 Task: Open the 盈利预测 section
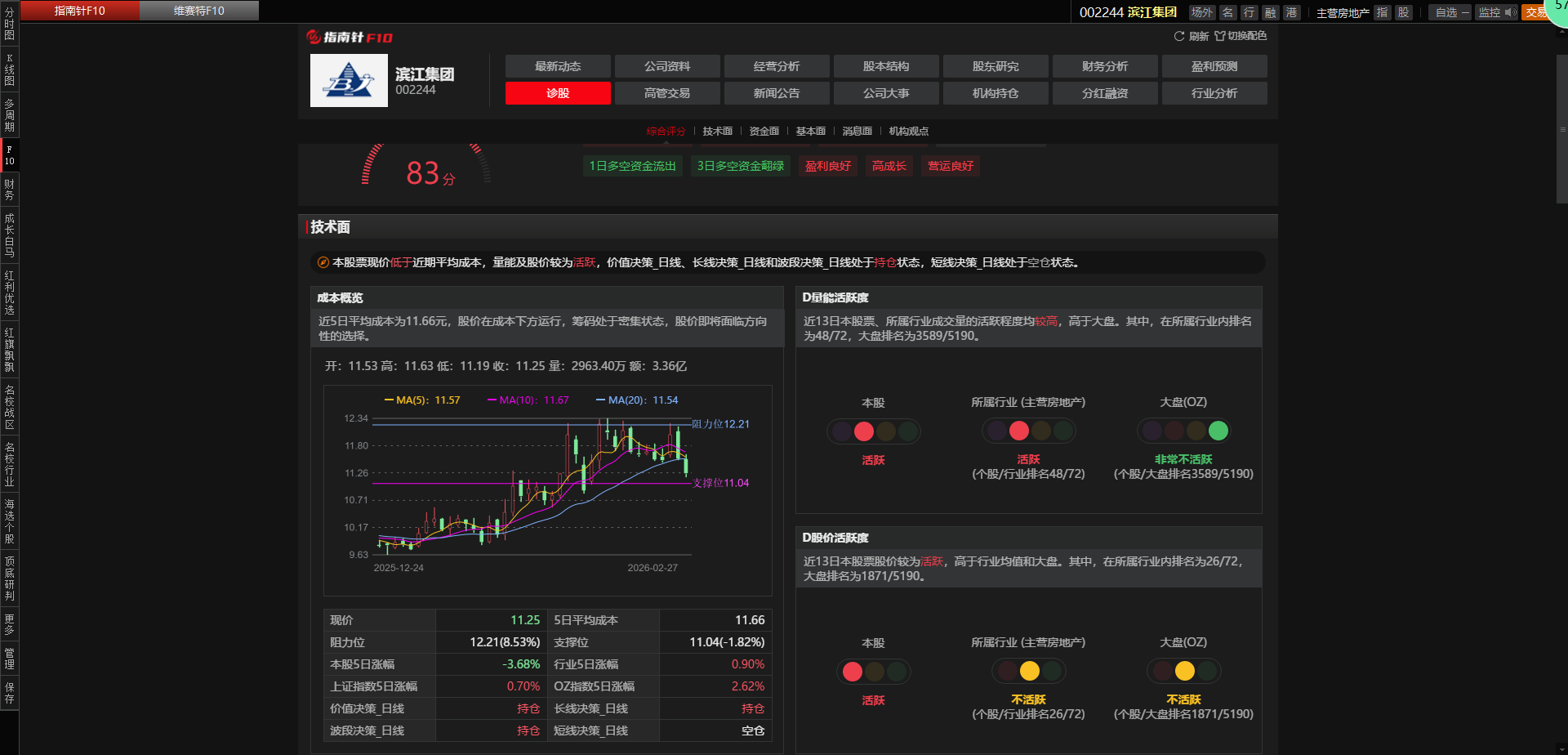(1214, 66)
